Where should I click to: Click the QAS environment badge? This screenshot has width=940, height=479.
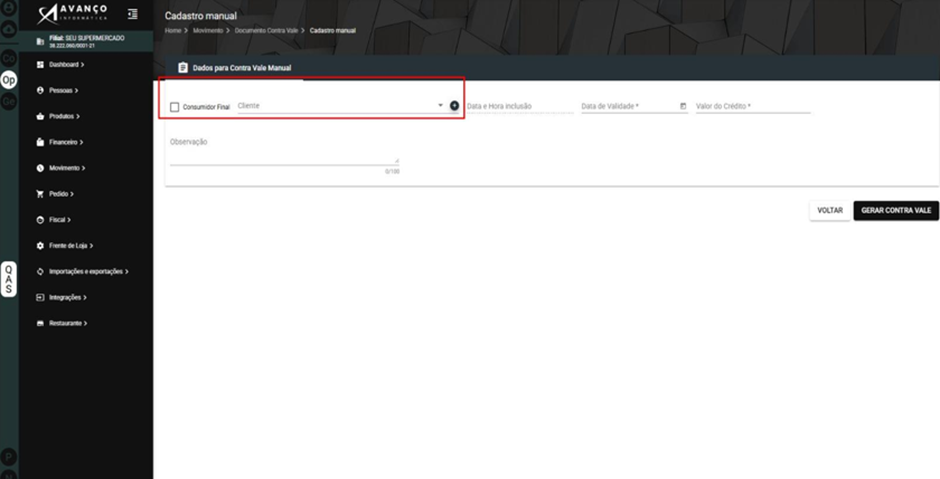[8, 279]
